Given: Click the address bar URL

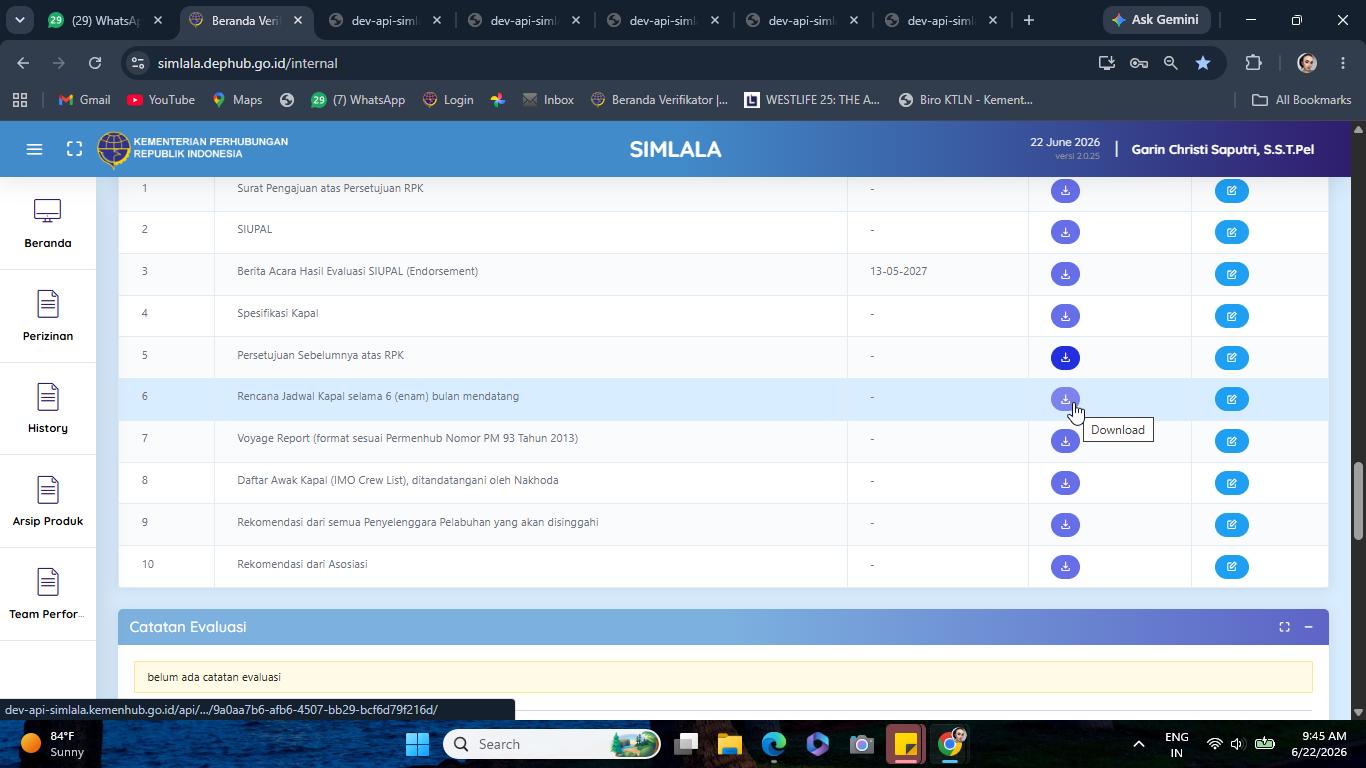Looking at the screenshot, I should click(247, 63).
